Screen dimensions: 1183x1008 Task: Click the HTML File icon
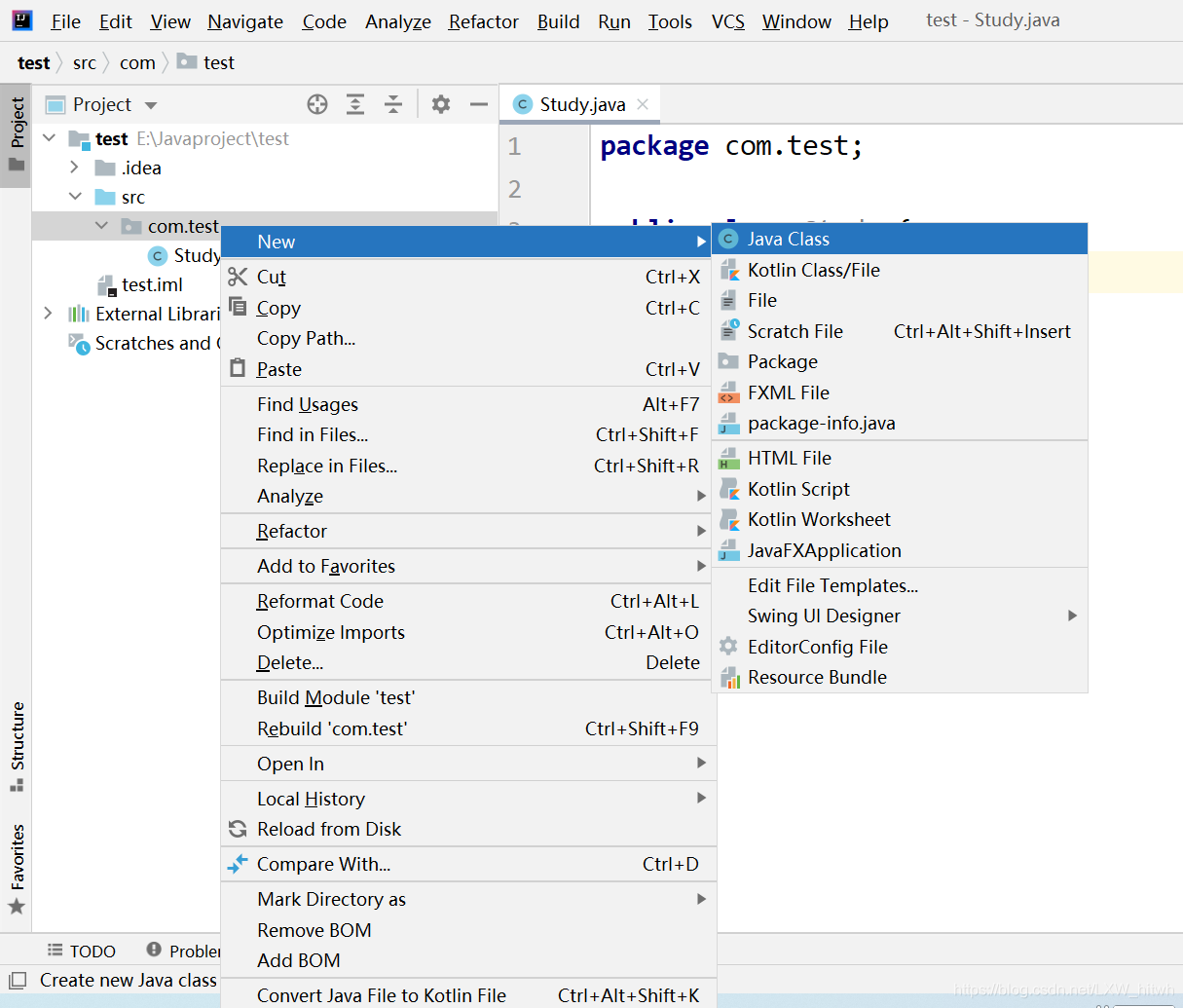728,458
